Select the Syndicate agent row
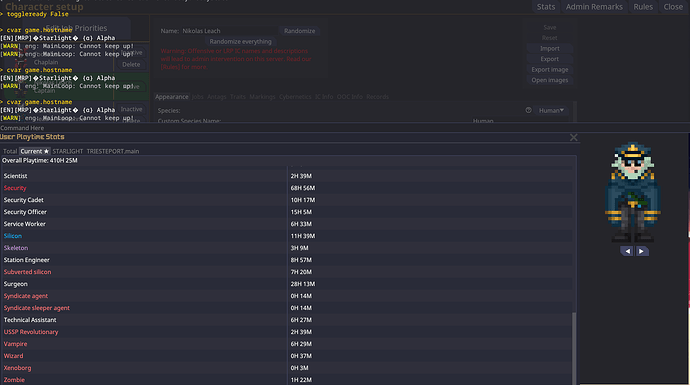 287,296
